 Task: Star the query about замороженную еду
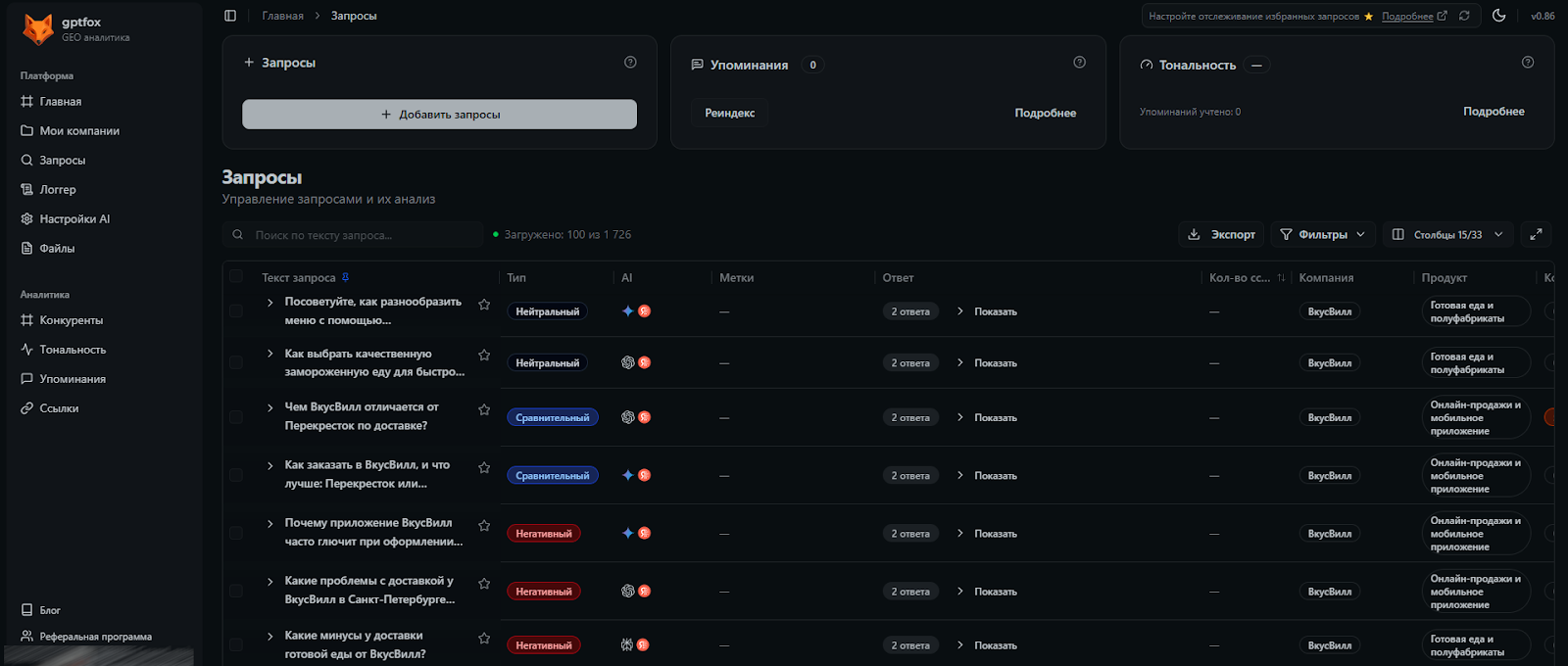tap(484, 356)
